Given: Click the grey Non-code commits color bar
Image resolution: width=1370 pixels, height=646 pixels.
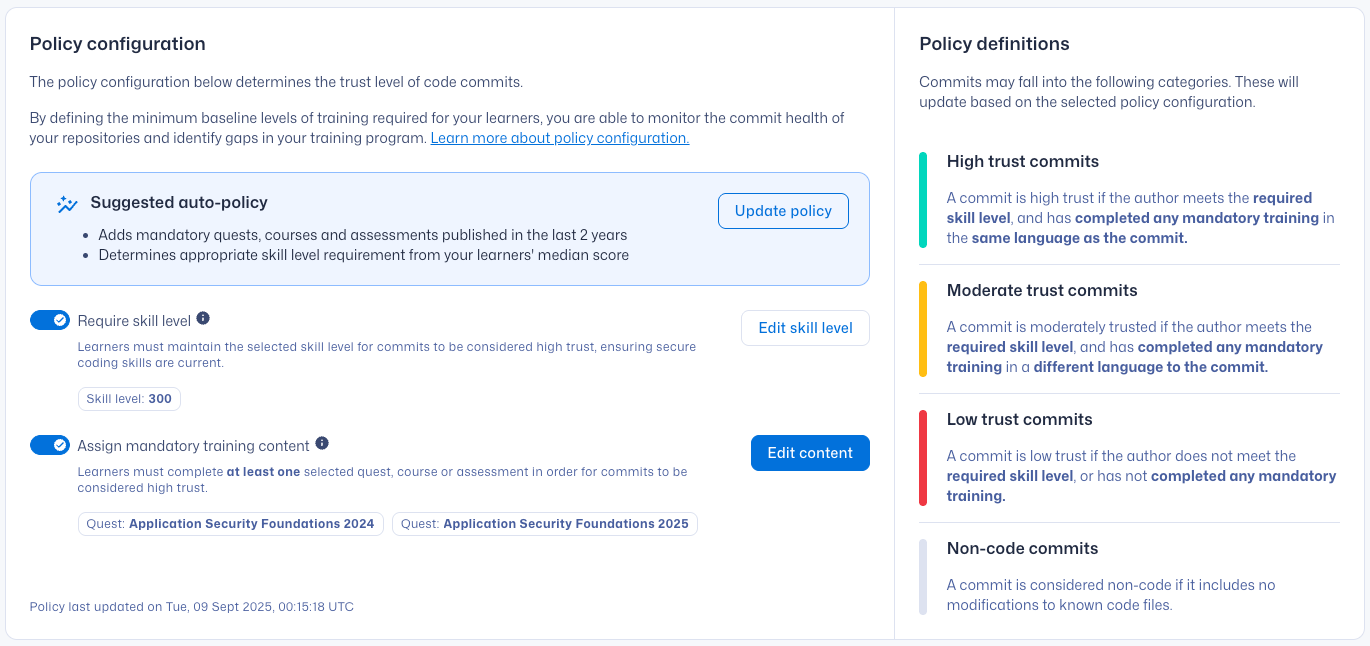Looking at the screenshot, I should [923, 577].
